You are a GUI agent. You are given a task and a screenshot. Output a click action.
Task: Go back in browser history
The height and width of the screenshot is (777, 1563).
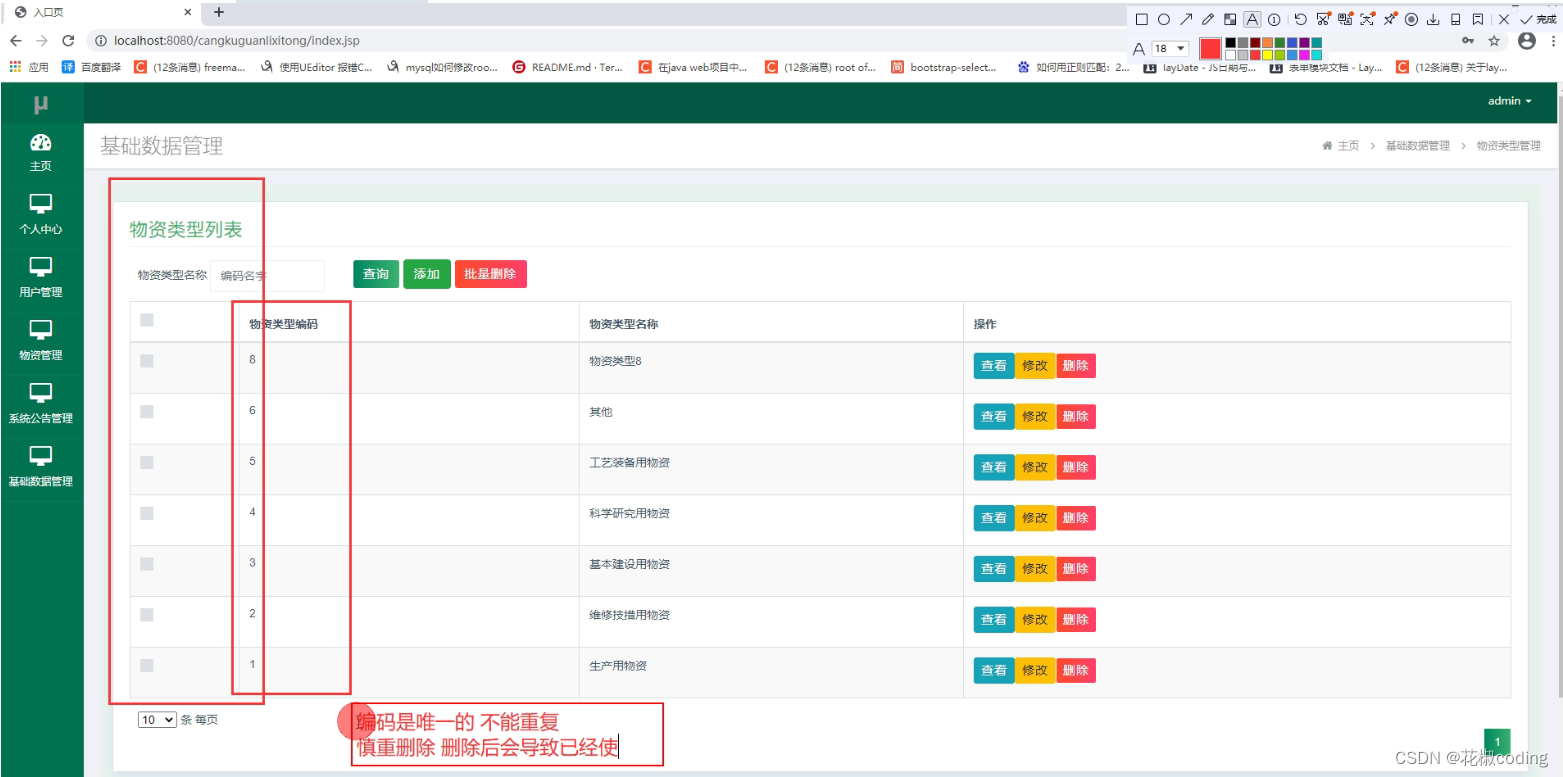point(15,41)
